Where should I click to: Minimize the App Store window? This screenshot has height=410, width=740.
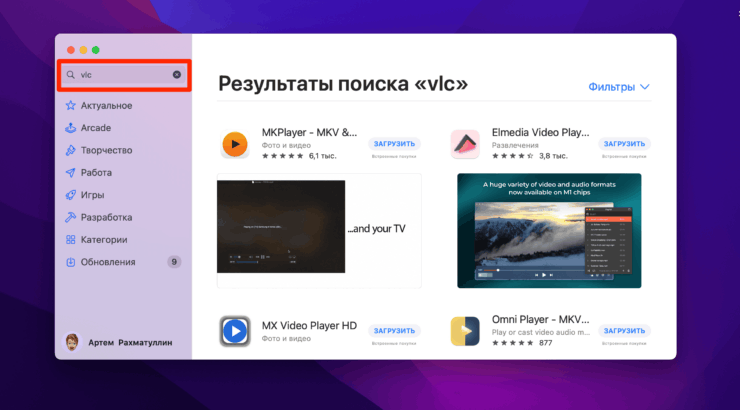(x=83, y=50)
